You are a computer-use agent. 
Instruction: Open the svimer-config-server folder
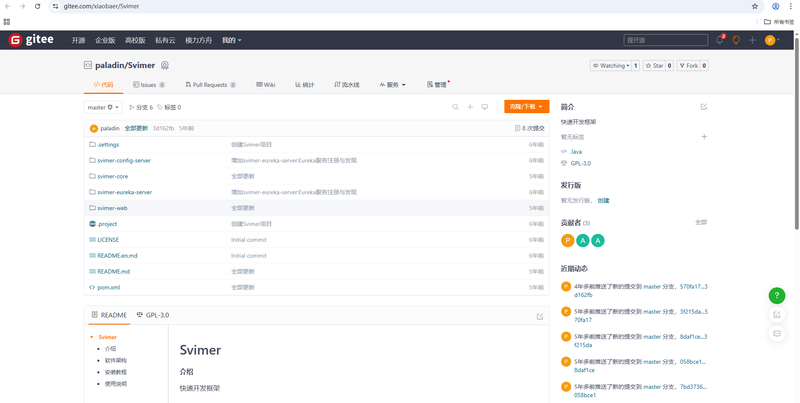124,161
